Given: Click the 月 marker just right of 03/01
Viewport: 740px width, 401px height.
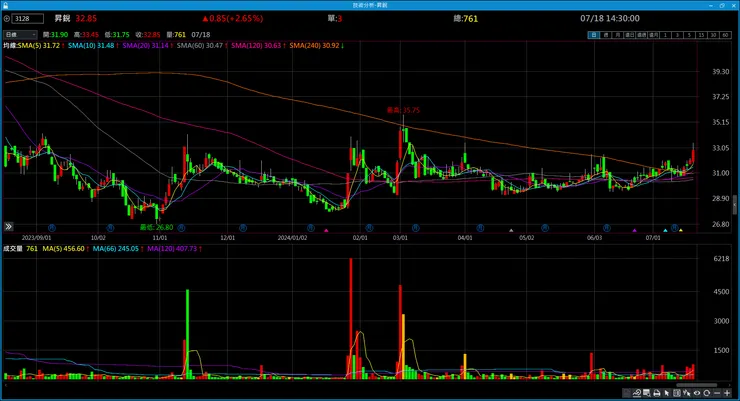Looking at the screenshot, I should 416,228.
